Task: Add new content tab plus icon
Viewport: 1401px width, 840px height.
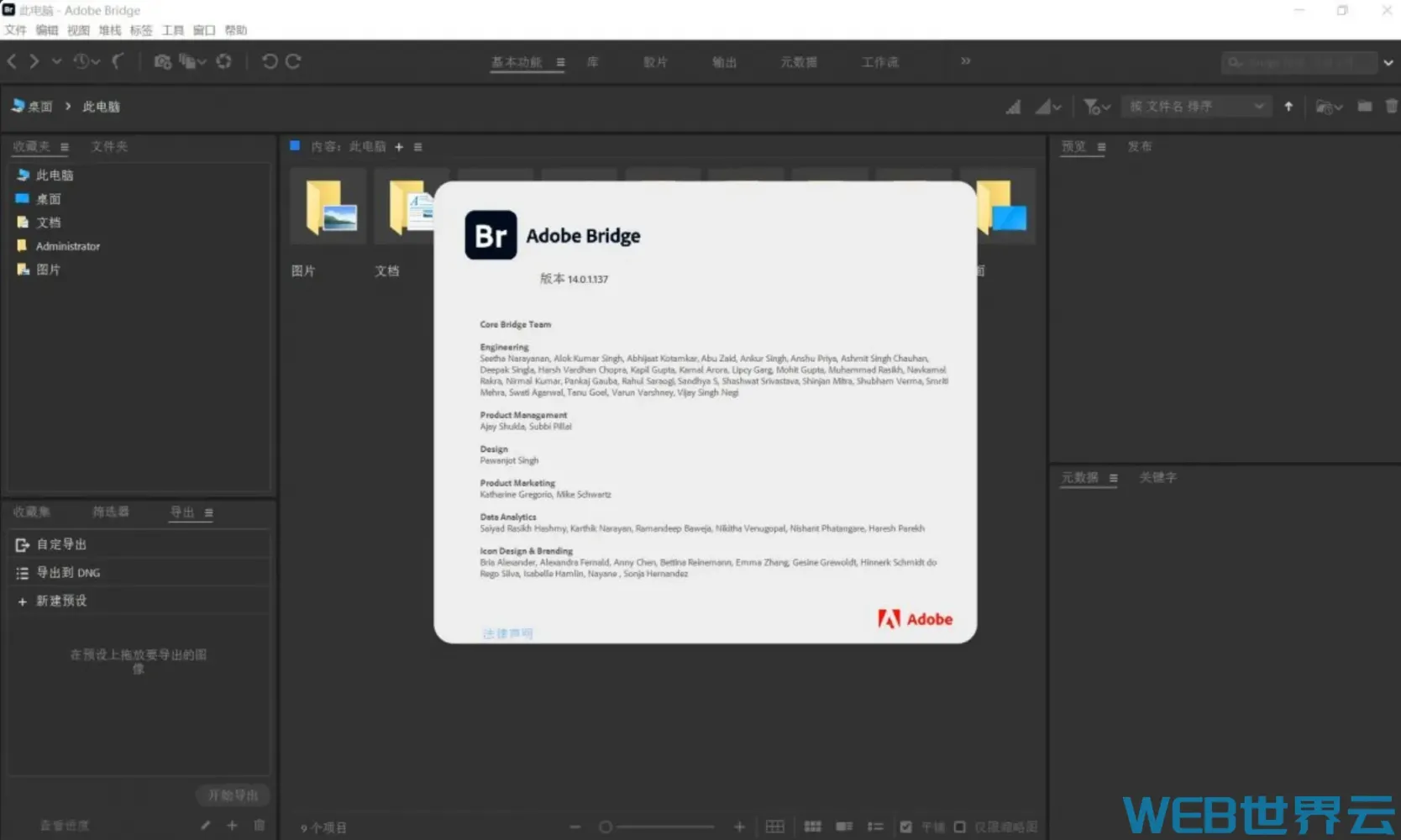Action: (399, 147)
